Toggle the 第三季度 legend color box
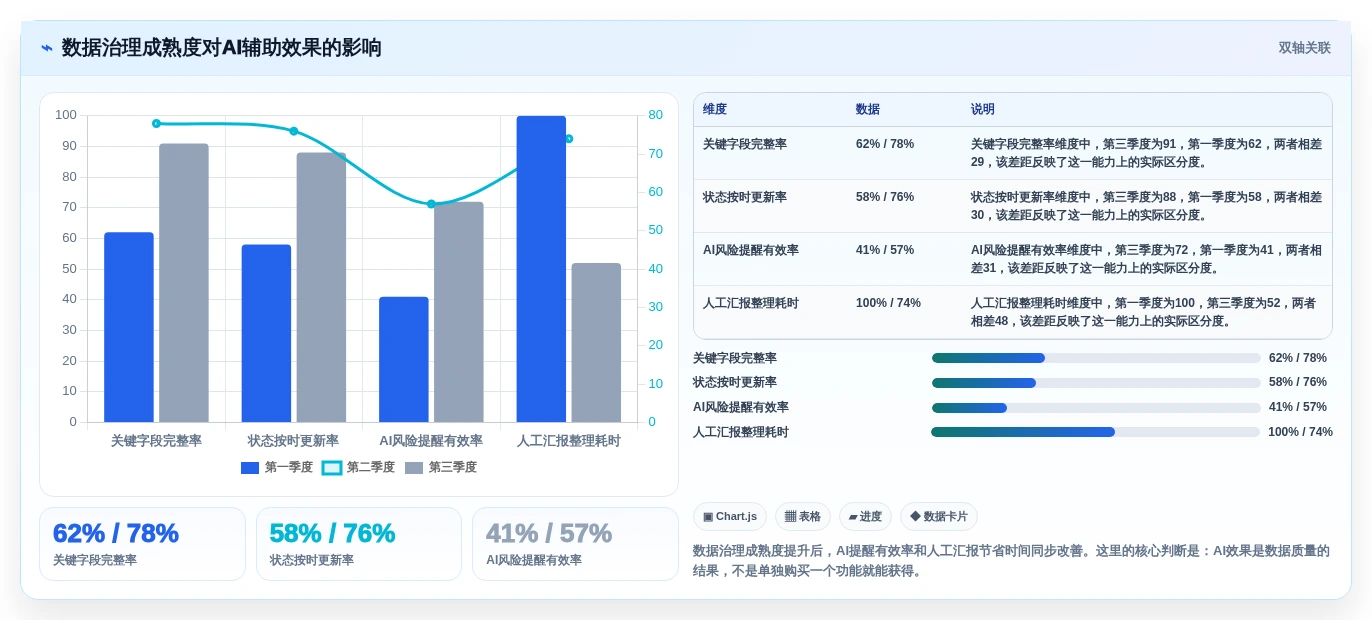 [414, 468]
